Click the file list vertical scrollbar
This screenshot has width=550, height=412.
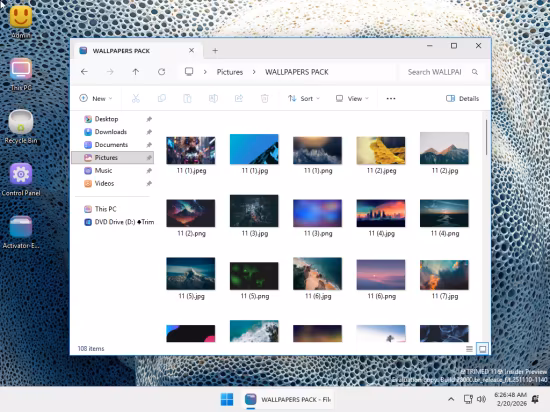[x=487, y=137]
